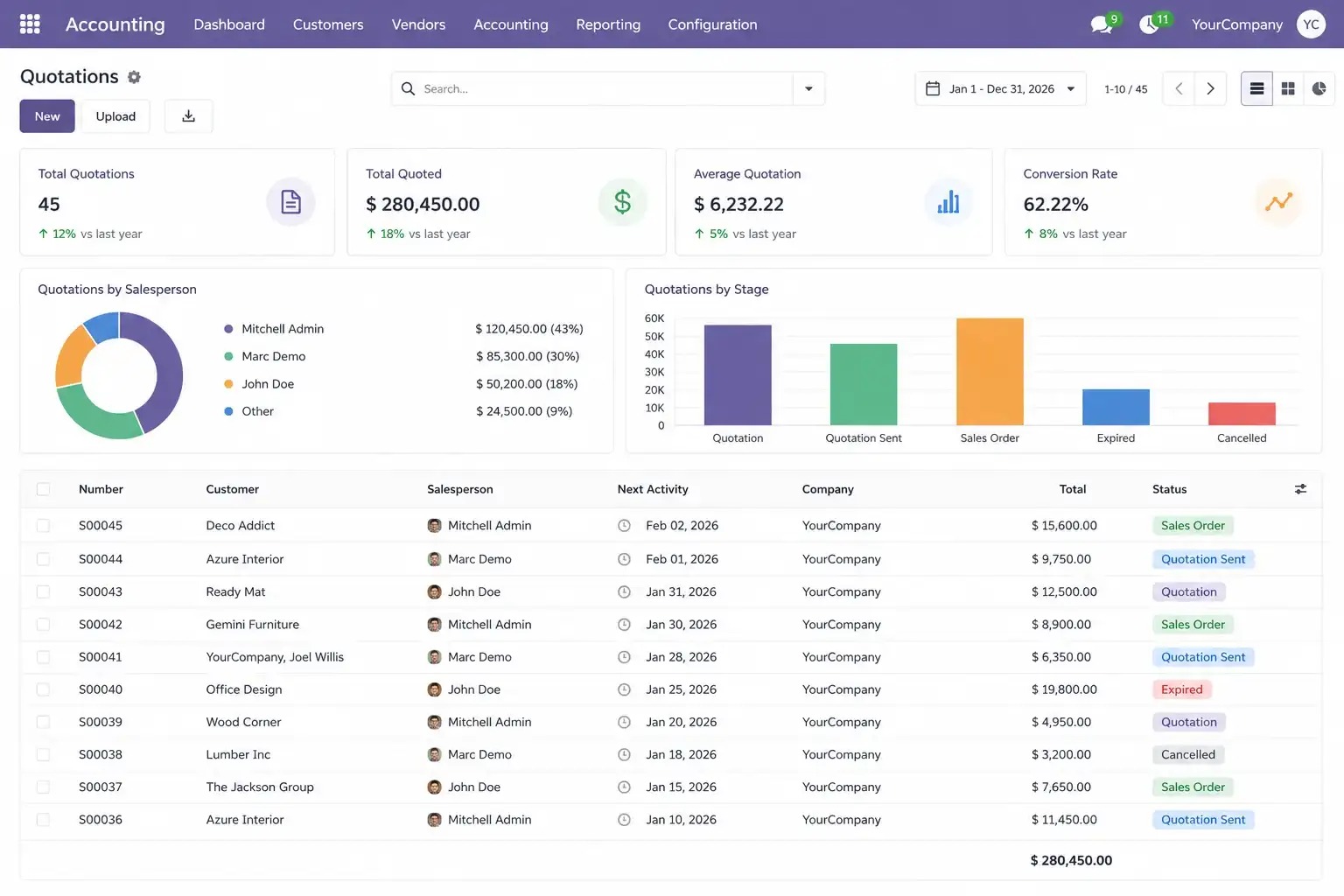Tick the checkbox for S00043

(43, 592)
